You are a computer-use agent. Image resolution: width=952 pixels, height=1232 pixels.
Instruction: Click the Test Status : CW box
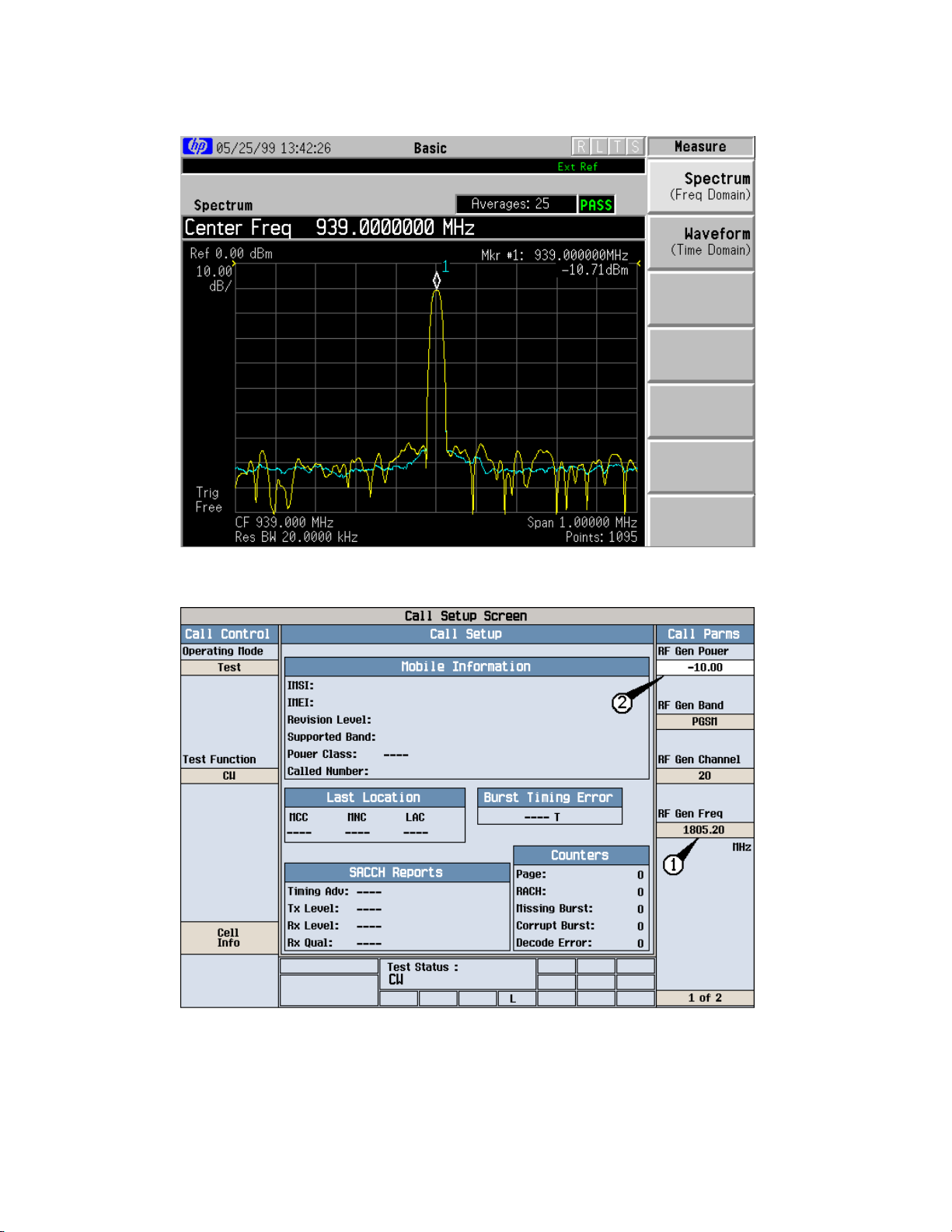(x=458, y=974)
